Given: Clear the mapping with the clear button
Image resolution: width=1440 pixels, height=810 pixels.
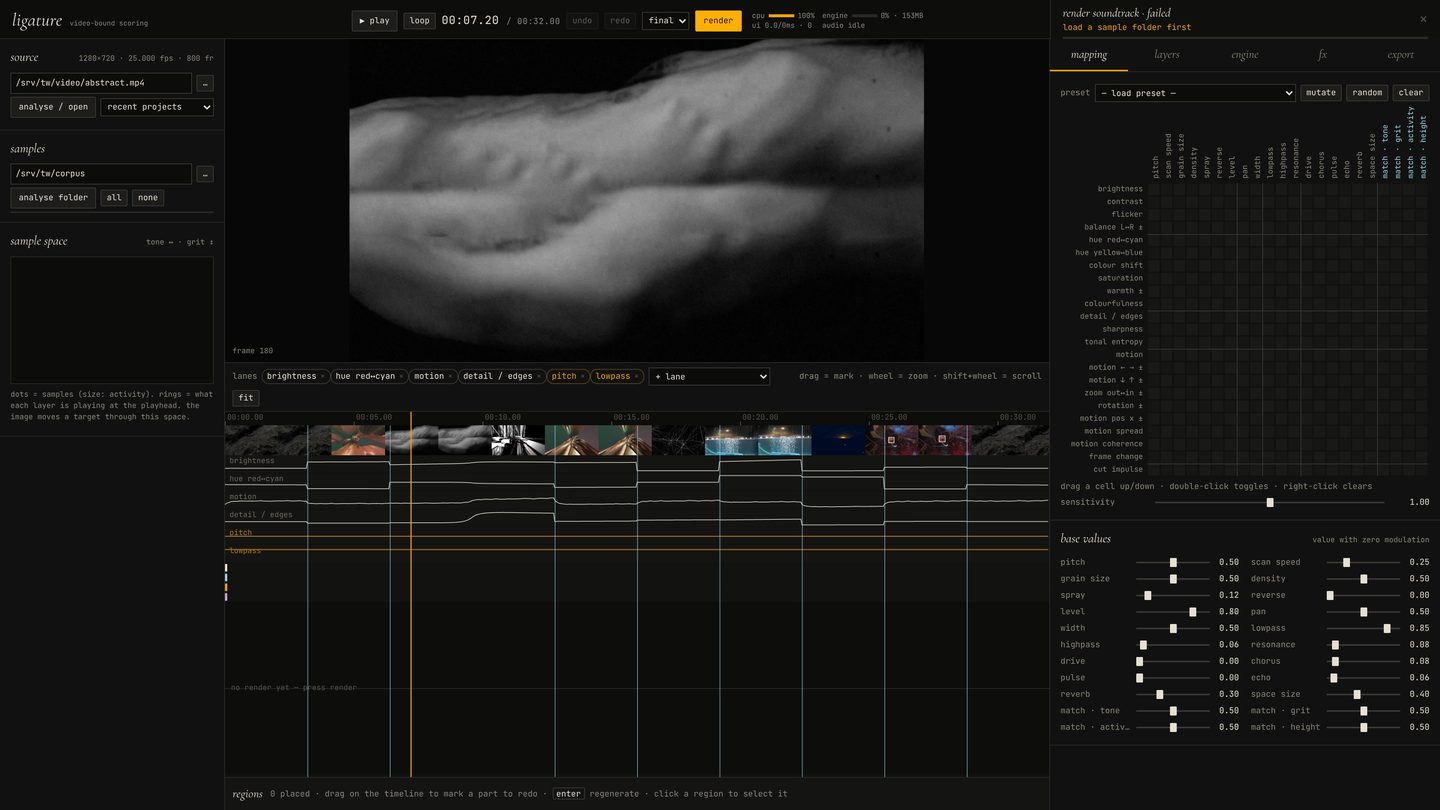Looking at the screenshot, I should pos(1411,93).
